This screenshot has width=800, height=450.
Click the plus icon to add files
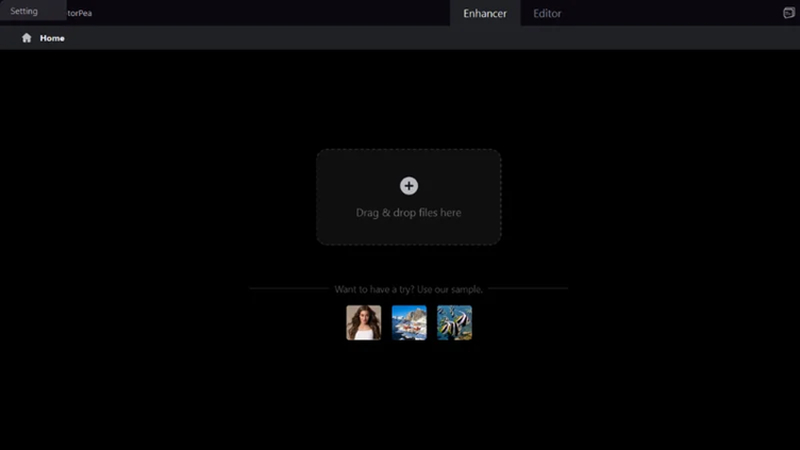(x=409, y=186)
